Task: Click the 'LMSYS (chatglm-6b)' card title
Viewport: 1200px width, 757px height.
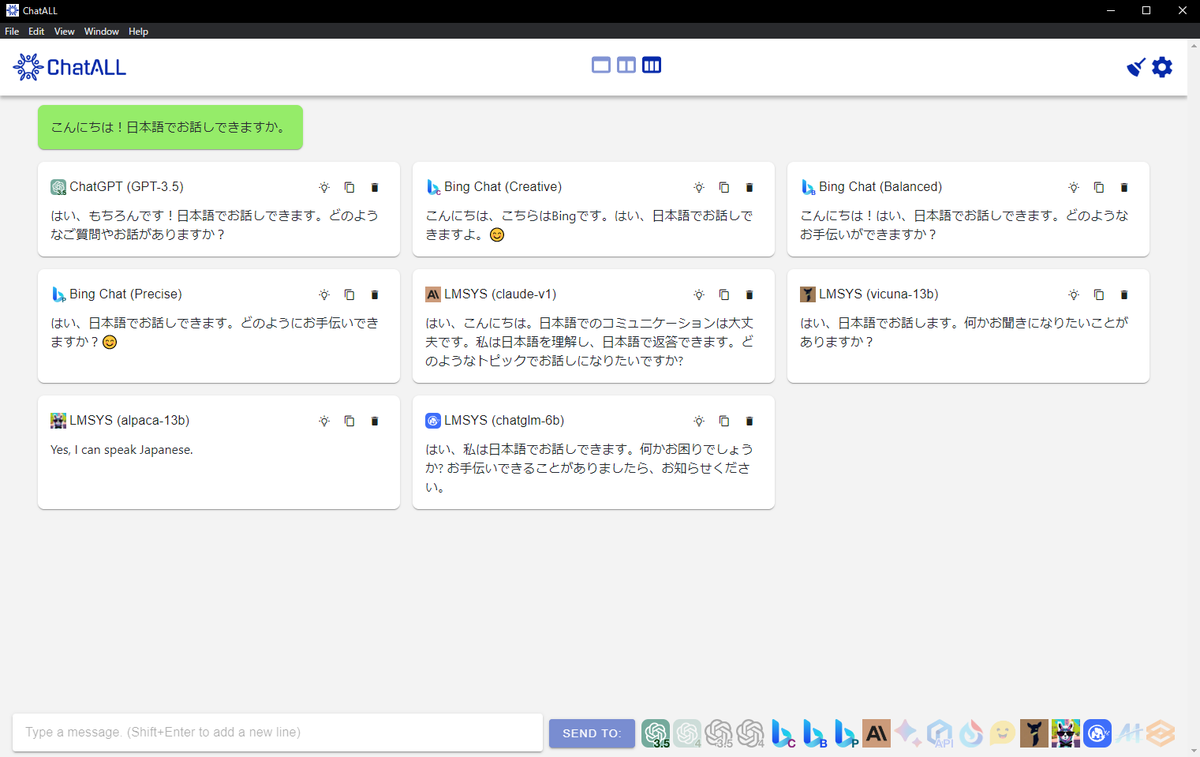Action: pyautogui.click(x=504, y=421)
